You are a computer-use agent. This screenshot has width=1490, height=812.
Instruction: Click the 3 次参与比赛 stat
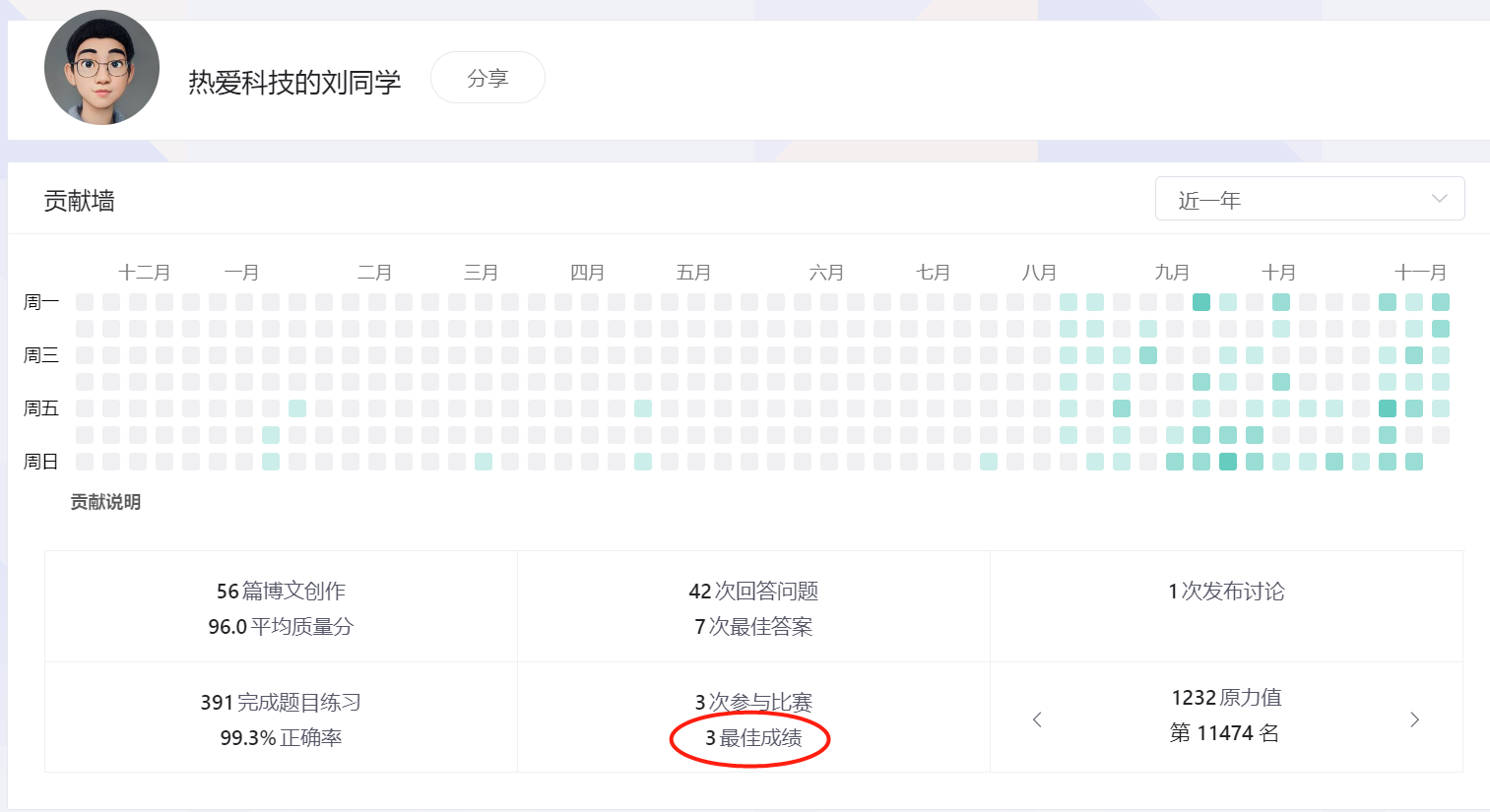tap(753, 702)
